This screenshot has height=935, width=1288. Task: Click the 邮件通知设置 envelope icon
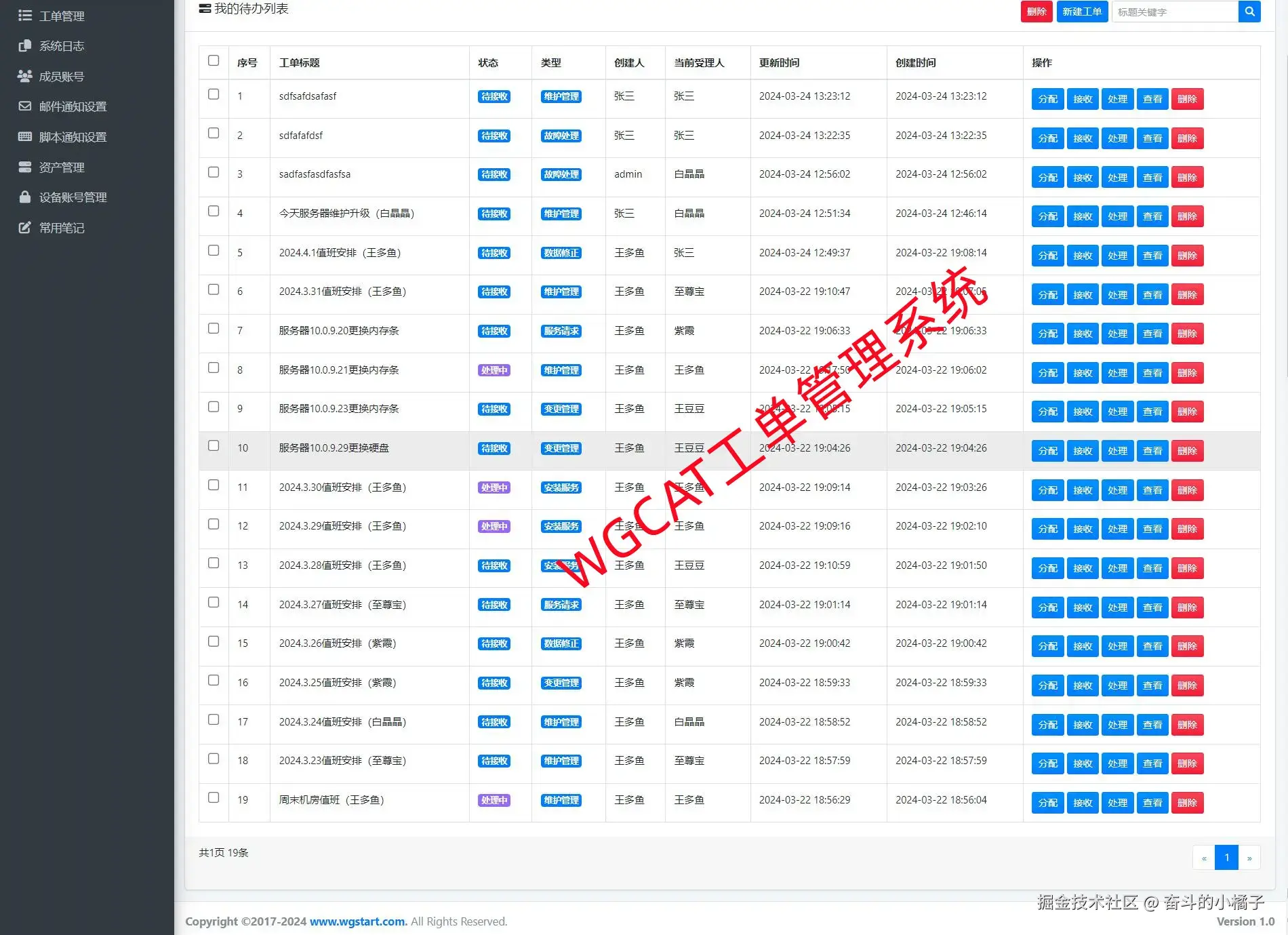pyautogui.click(x=25, y=106)
